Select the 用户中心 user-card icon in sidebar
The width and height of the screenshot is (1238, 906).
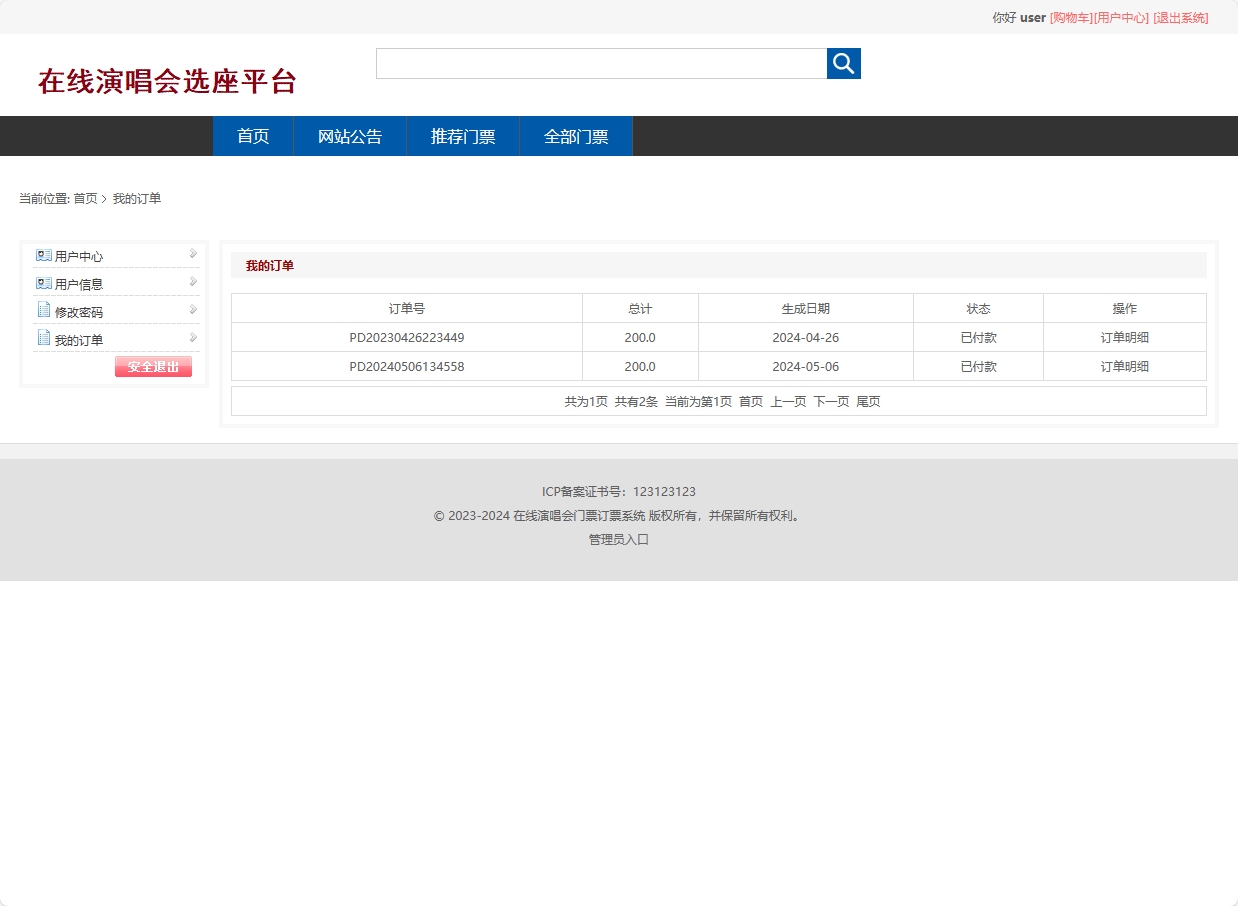[43, 255]
